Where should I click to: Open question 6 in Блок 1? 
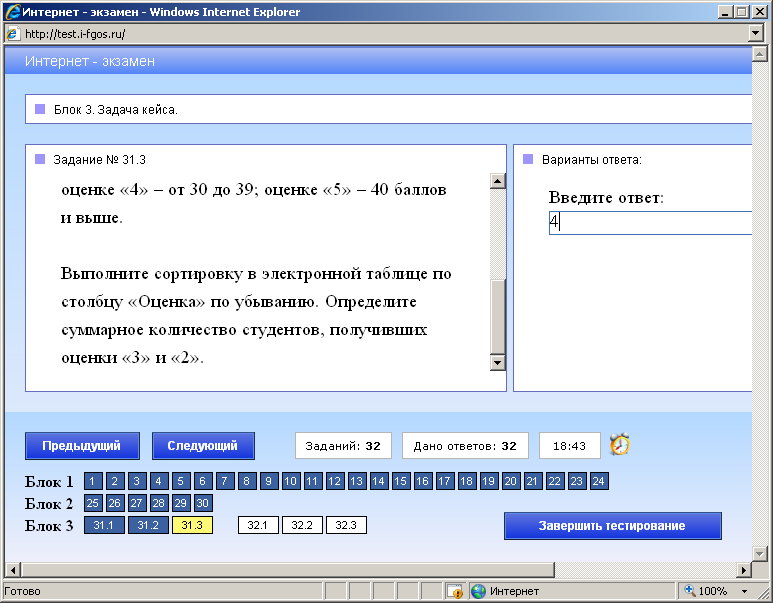coord(203,481)
